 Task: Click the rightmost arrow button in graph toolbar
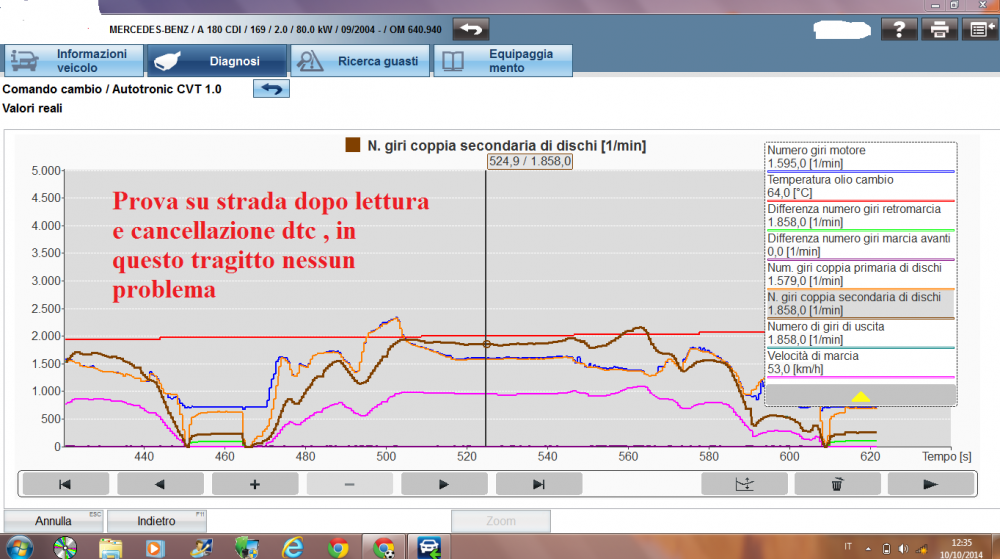click(930, 484)
